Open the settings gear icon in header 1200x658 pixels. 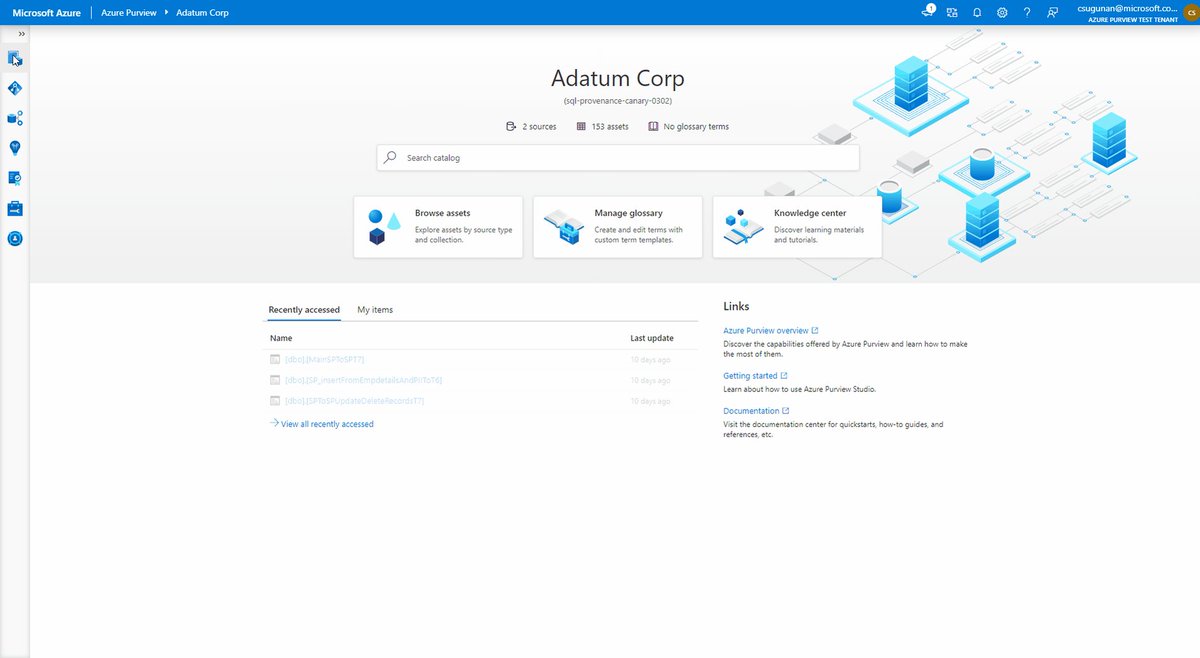coord(1002,13)
